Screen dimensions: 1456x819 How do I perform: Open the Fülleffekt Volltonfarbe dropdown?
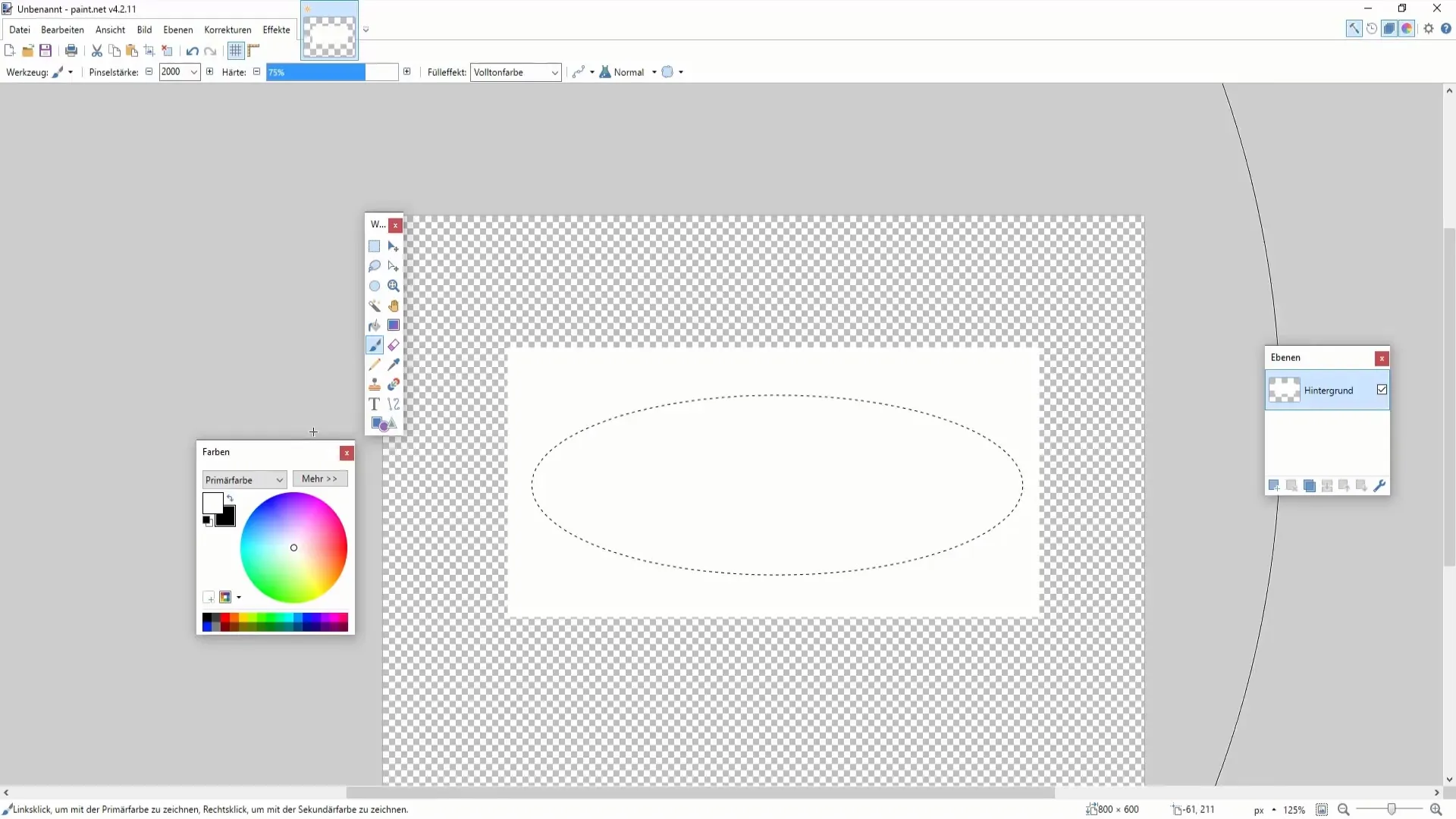coord(516,72)
